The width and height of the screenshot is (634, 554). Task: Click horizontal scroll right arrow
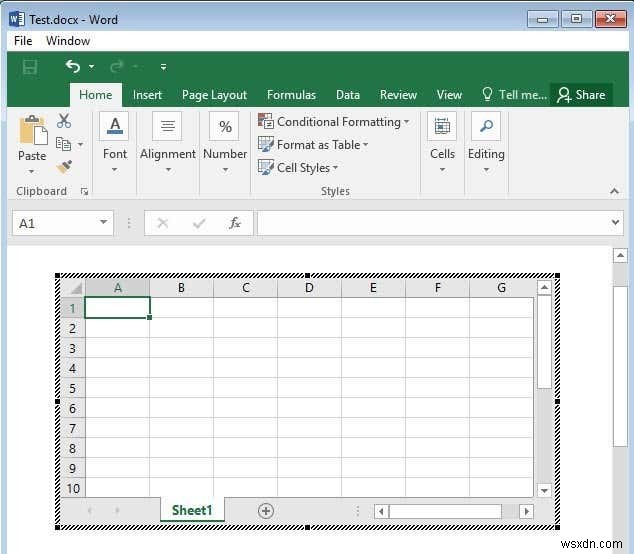point(526,512)
